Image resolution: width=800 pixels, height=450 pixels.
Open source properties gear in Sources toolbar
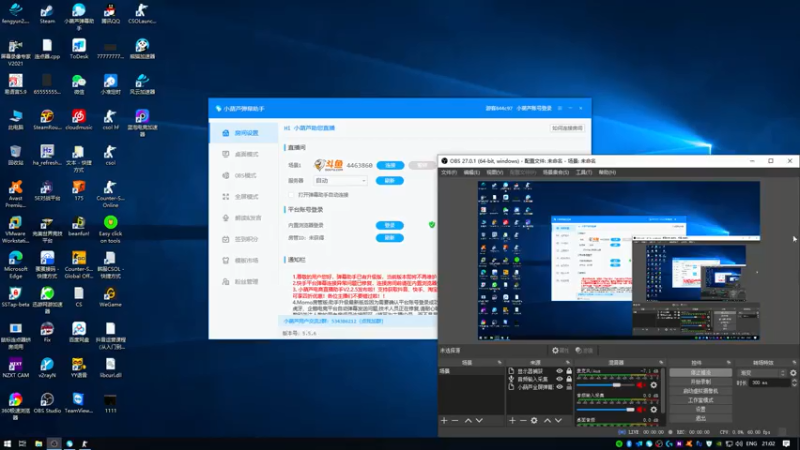coord(534,420)
